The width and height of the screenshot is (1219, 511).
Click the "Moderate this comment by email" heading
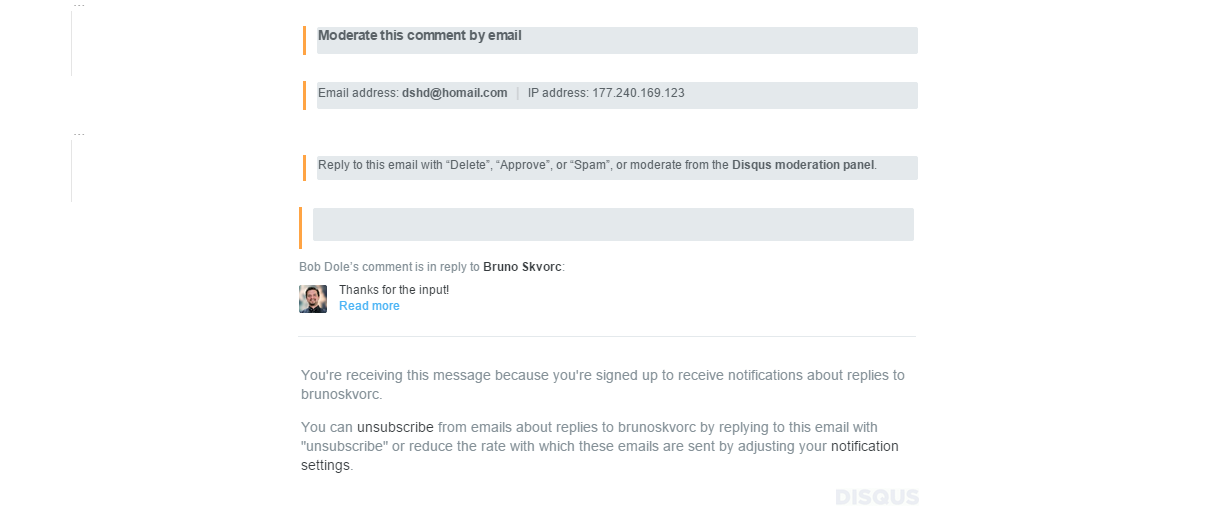pos(420,36)
